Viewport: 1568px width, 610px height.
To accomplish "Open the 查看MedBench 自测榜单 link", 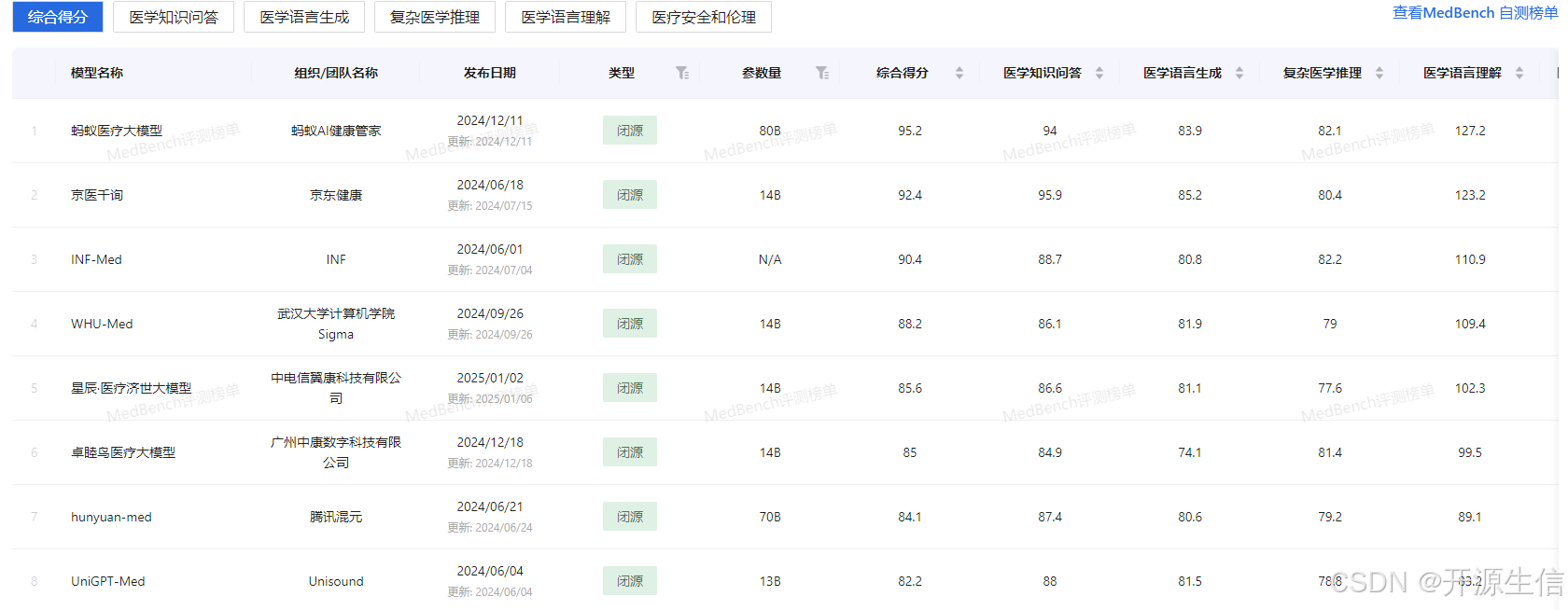I will (1475, 13).
